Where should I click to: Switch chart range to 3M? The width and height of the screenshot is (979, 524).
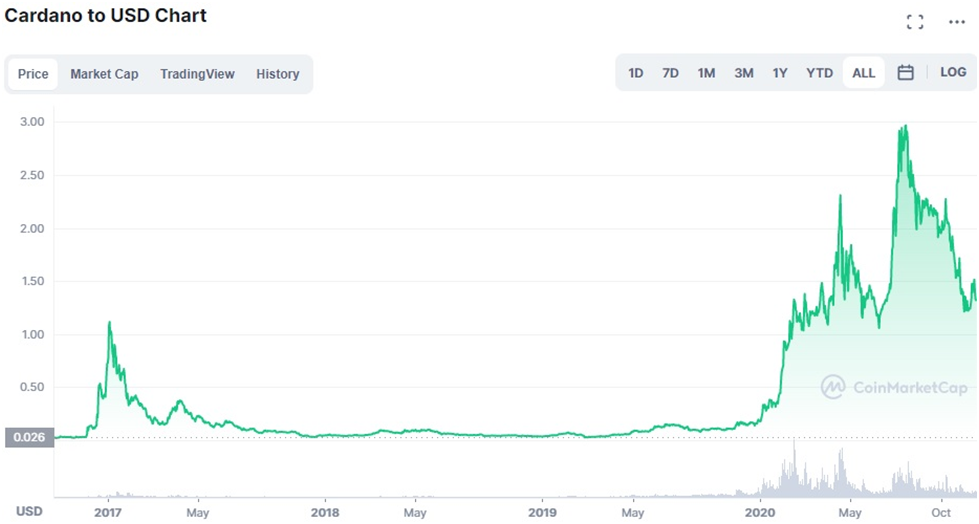click(743, 73)
